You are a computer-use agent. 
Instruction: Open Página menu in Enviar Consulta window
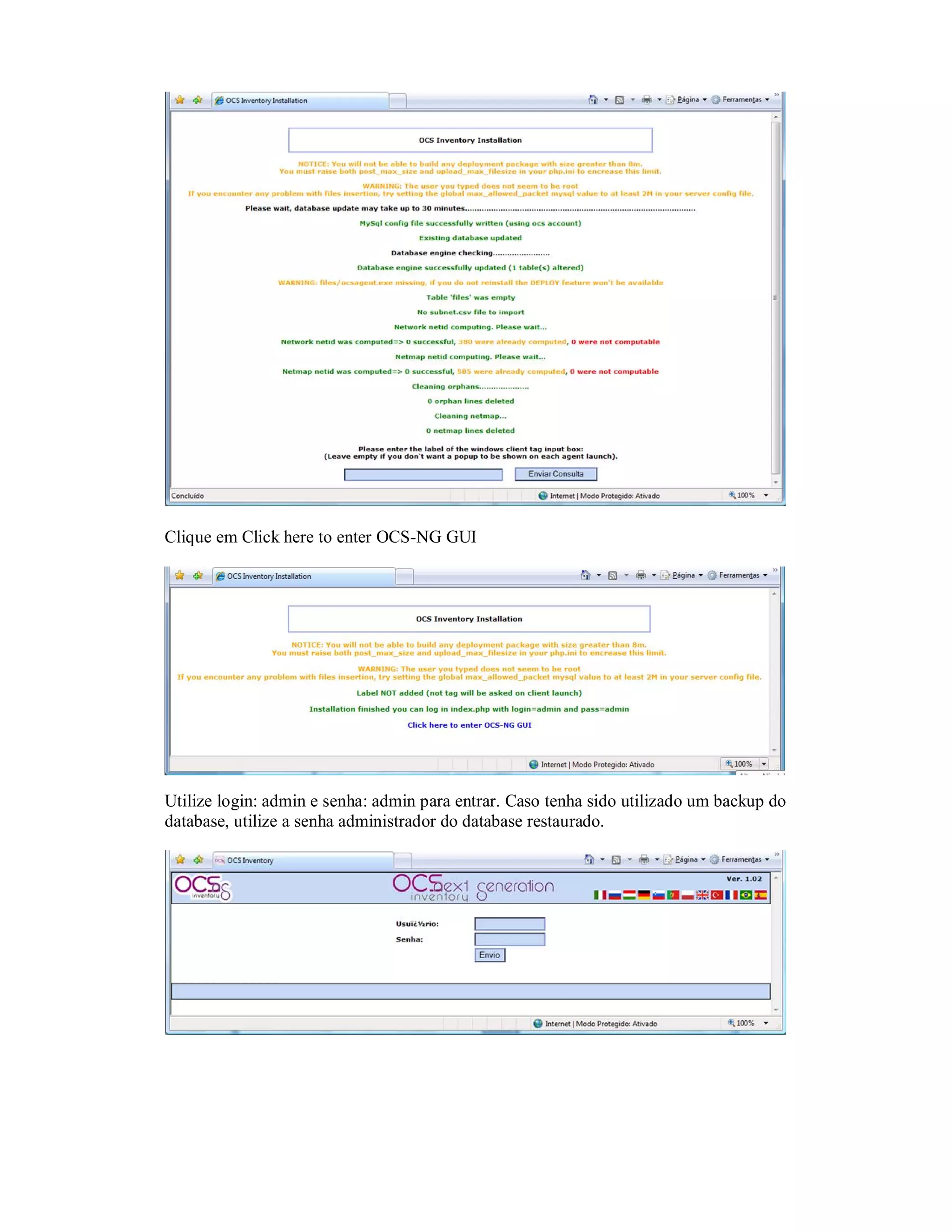(687, 99)
